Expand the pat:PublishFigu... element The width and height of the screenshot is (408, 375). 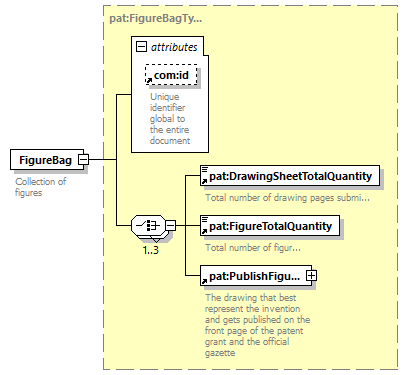point(312,276)
